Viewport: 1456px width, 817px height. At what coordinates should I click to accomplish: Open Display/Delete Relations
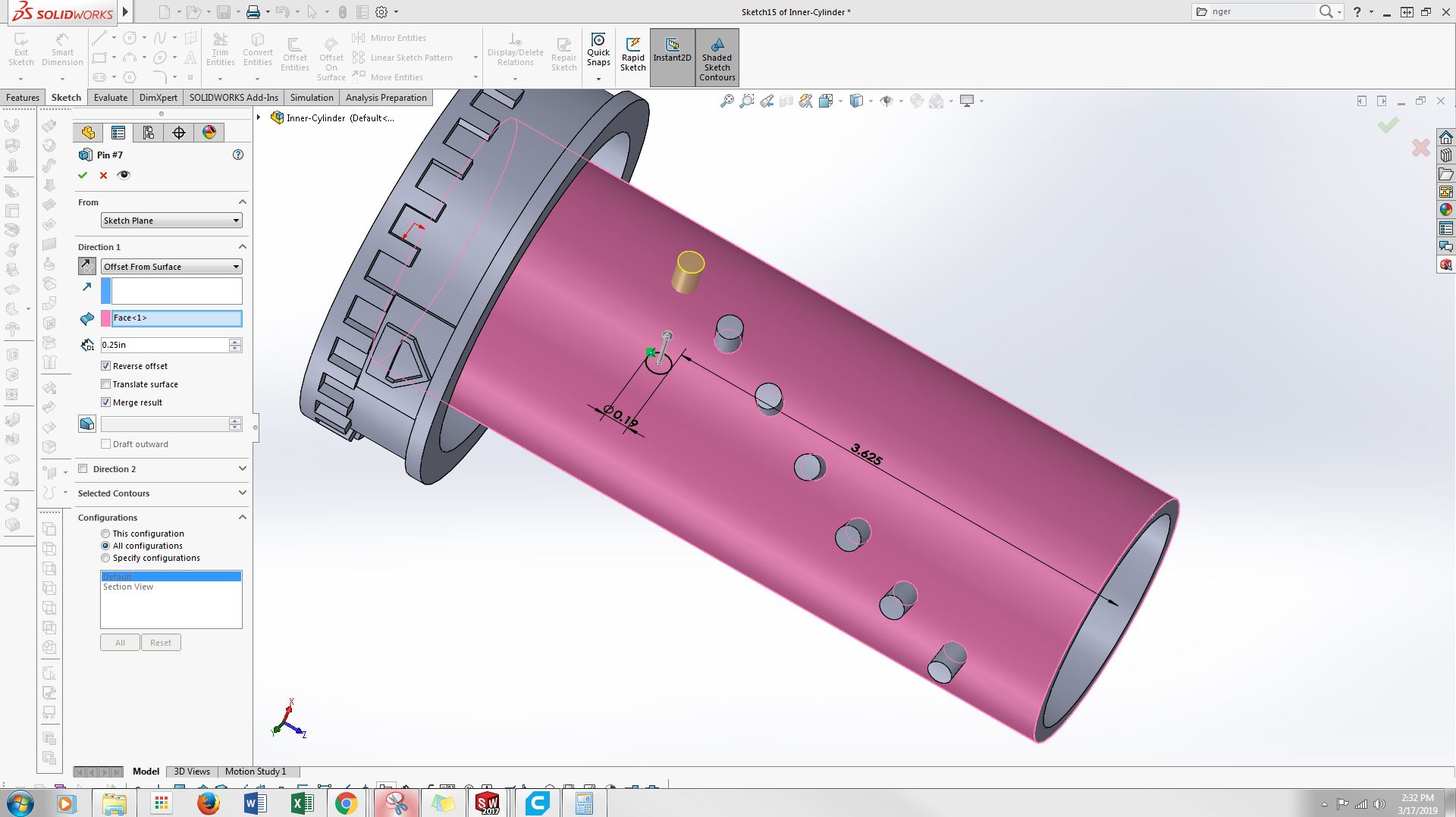point(516,50)
